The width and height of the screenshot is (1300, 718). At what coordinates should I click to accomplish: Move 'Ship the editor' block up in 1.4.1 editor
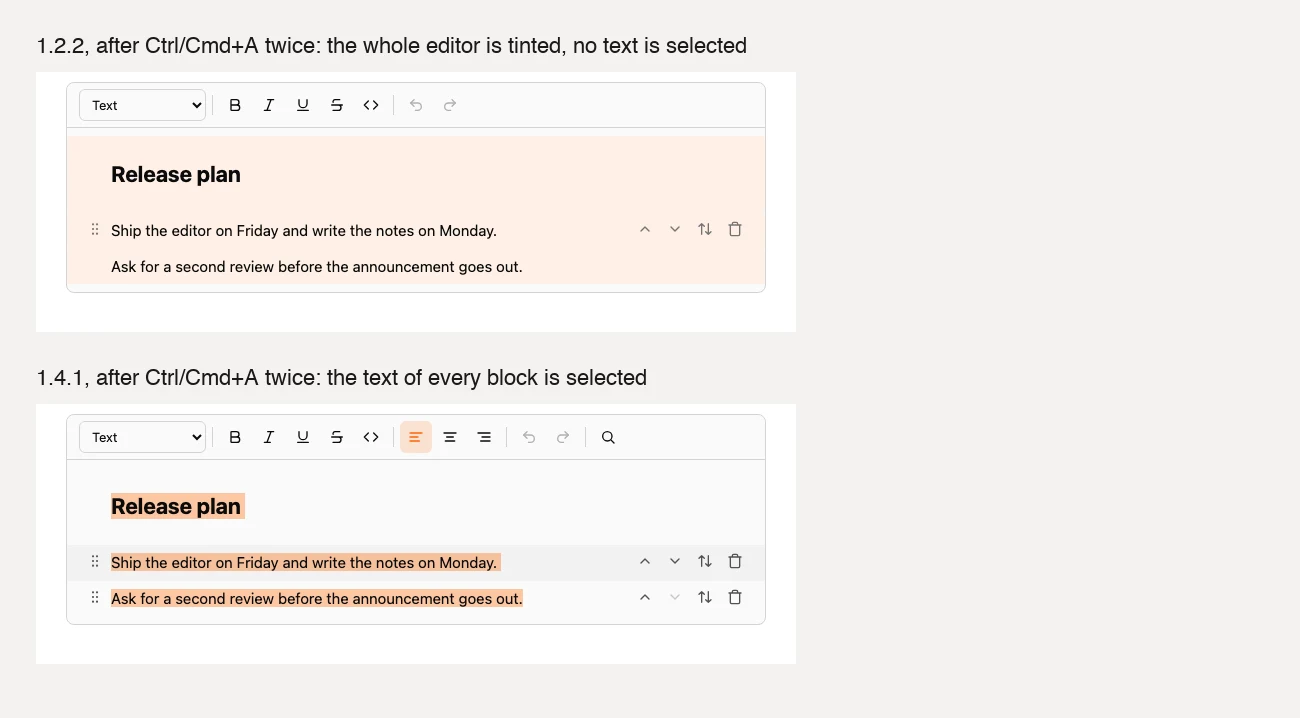tap(645, 561)
